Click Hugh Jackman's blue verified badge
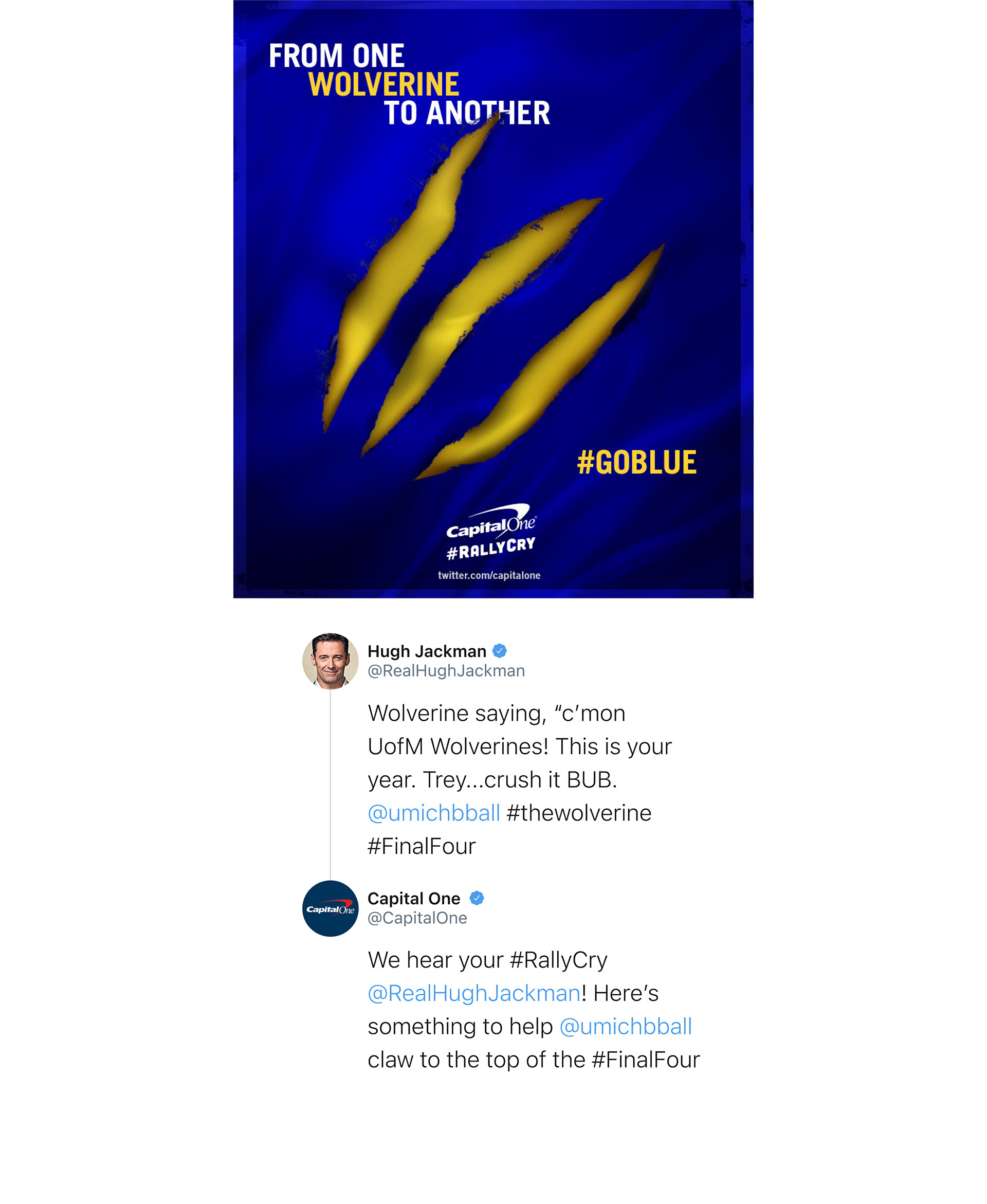987x1204 pixels. (499, 650)
